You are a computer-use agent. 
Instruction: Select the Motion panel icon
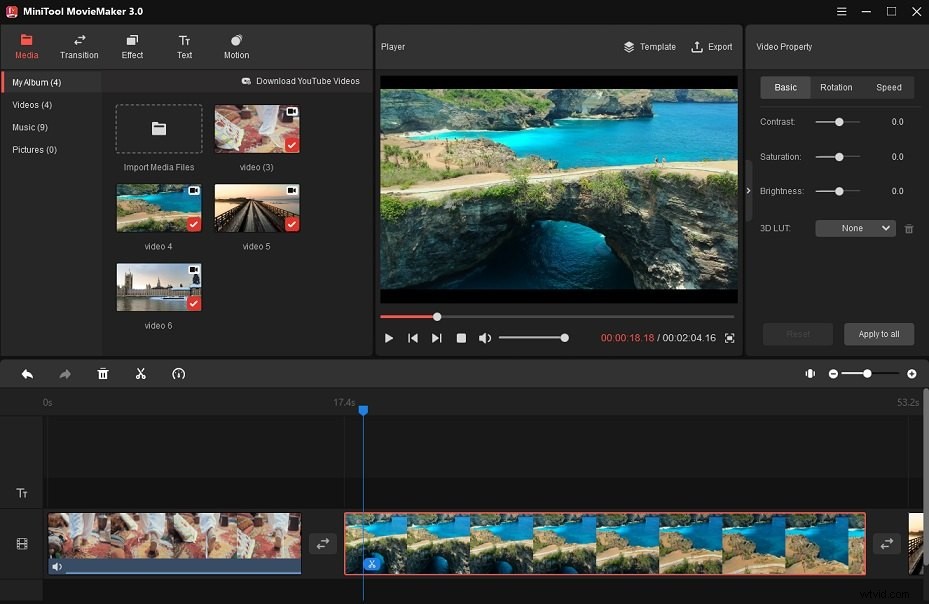(x=236, y=46)
